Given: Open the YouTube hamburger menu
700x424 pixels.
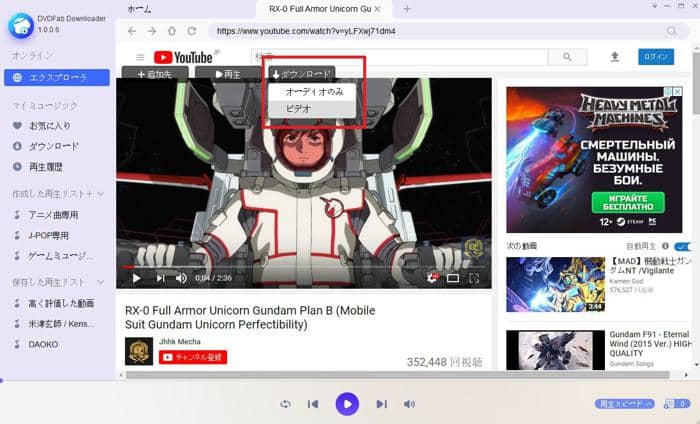Looking at the screenshot, I should [140, 57].
